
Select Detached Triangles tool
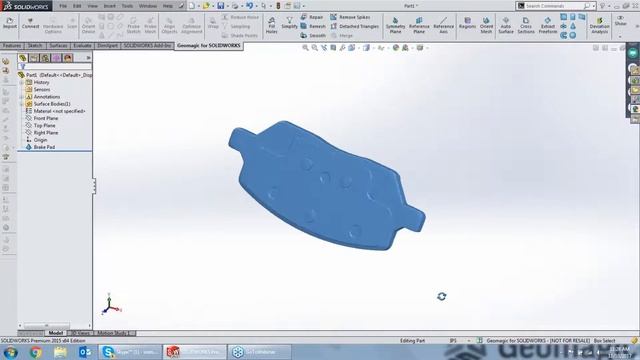[x=354, y=26]
